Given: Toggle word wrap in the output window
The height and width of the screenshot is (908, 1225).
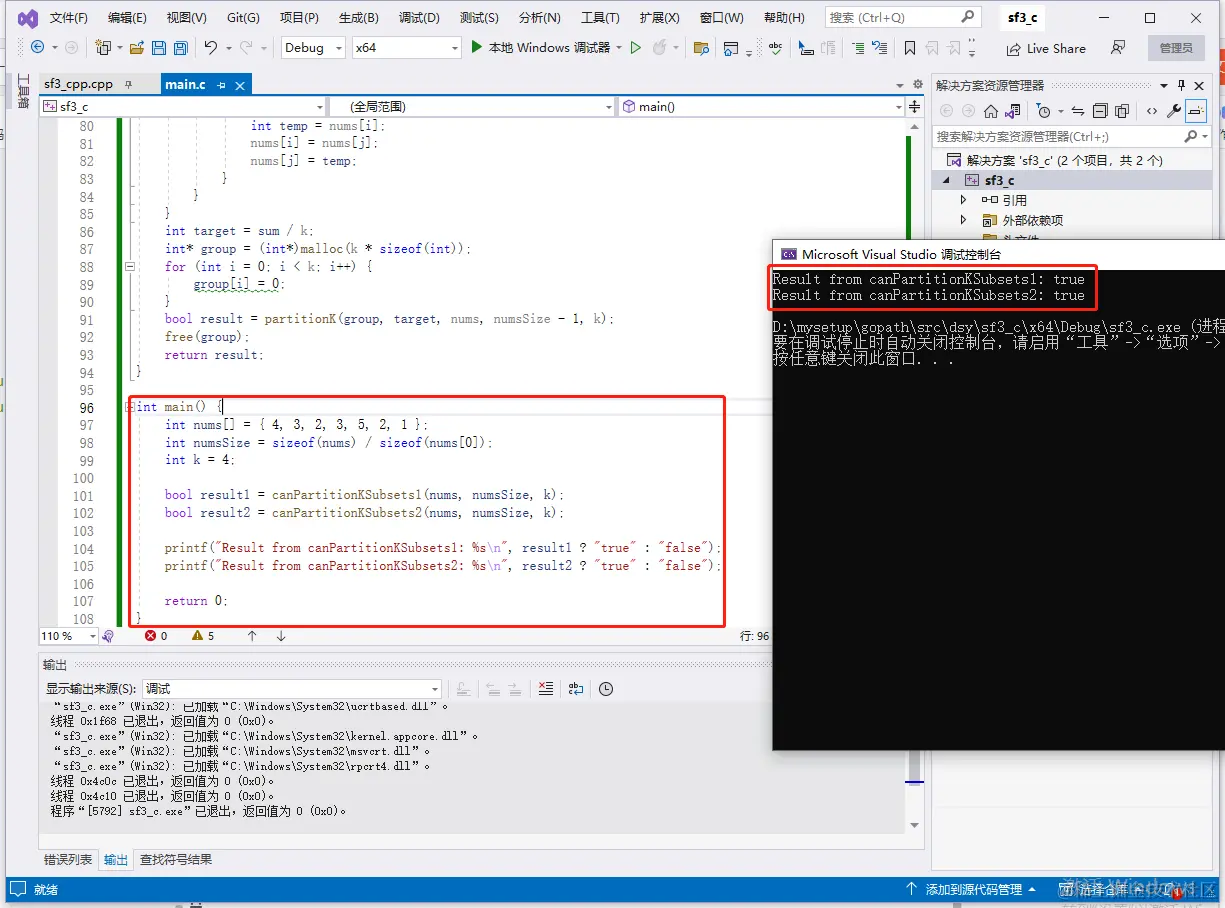Looking at the screenshot, I should click(575, 688).
